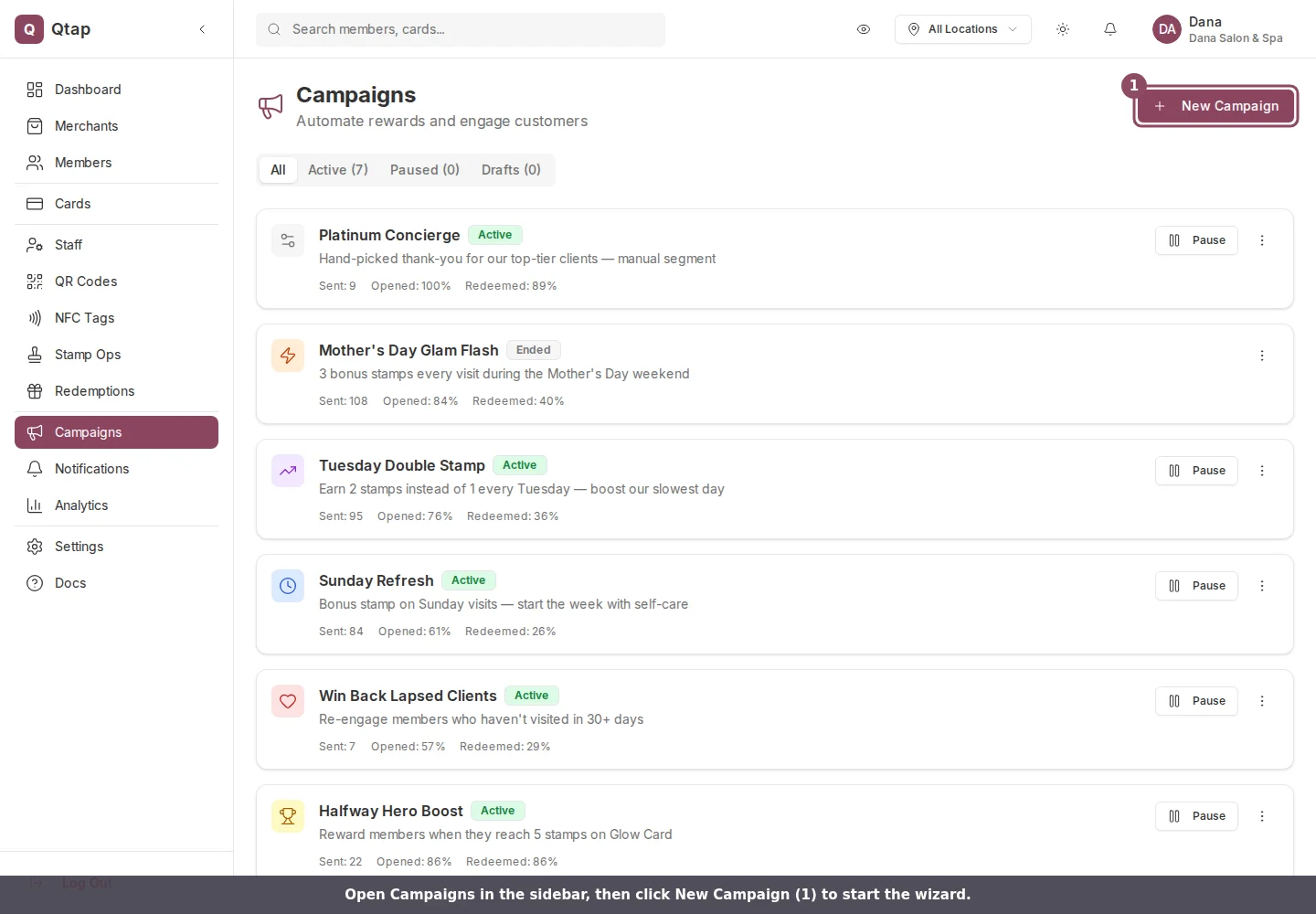The width and height of the screenshot is (1316, 914).
Task: Open the Platinum Concierge campaign title
Action: pos(389,235)
